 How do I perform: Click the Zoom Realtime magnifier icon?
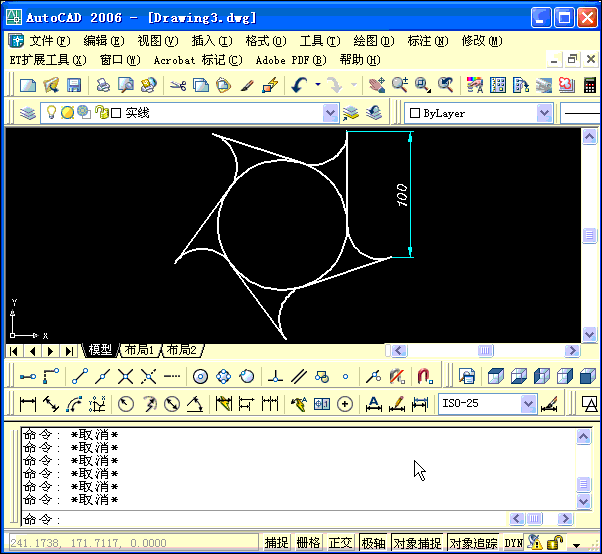pyautogui.click(x=400, y=86)
